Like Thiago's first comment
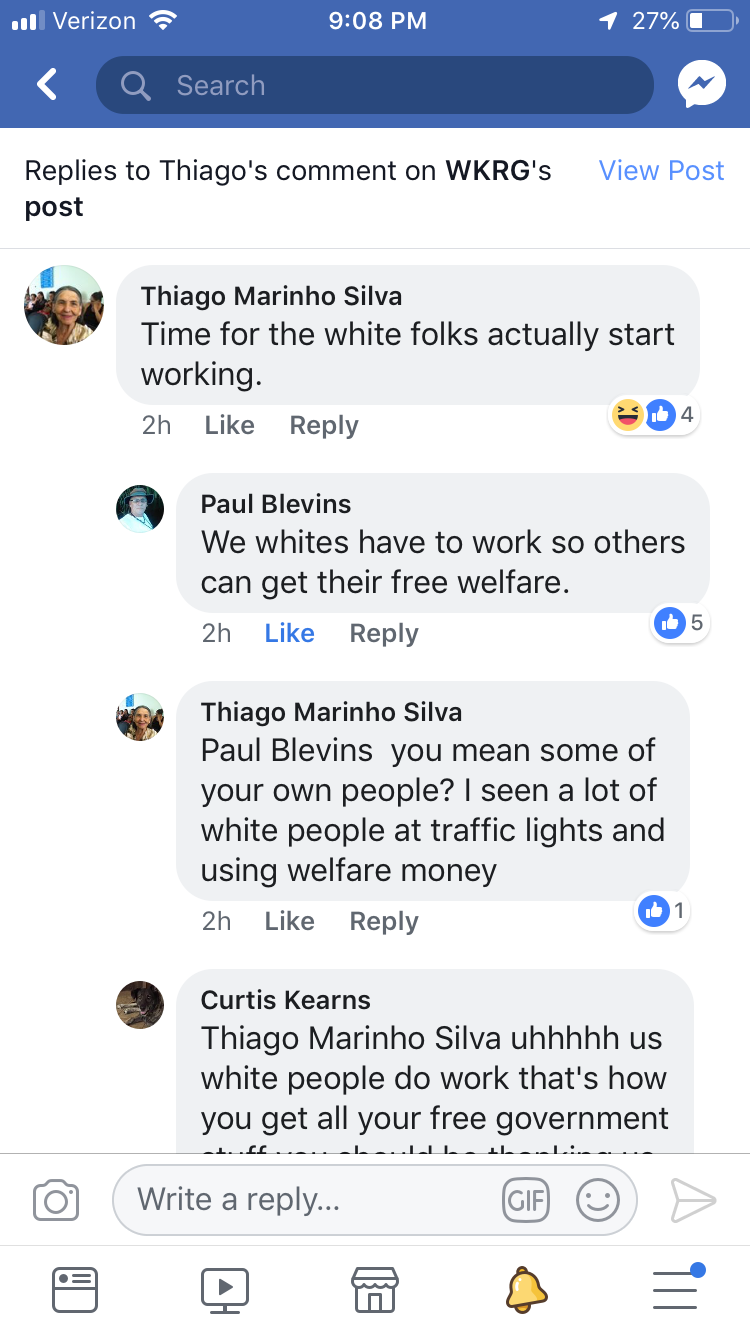 pos(229,425)
